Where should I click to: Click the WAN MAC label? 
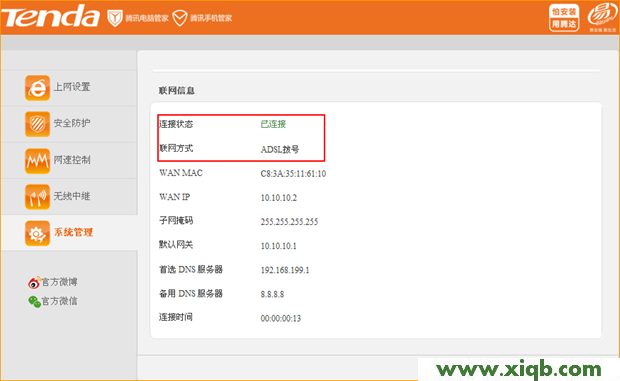[181, 173]
